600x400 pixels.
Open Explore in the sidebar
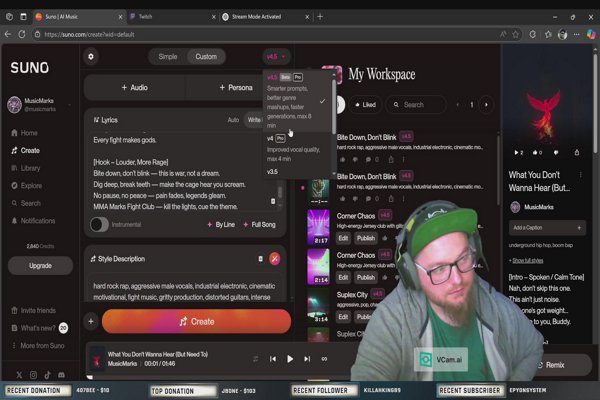[x=26, y=186]
